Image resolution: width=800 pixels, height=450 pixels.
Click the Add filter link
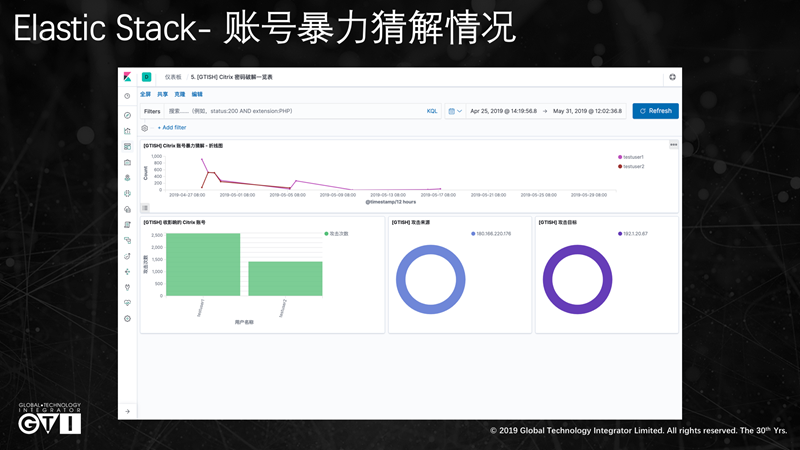pyautogui.click(x=172, y=128)
